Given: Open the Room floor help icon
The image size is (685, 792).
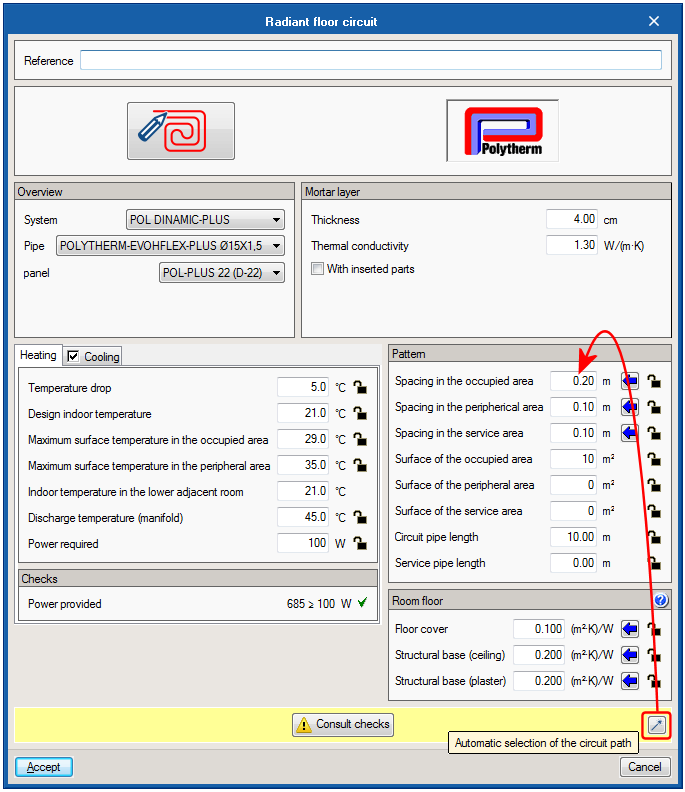Looking at the screenshot, I should click(x=660, y=601).
